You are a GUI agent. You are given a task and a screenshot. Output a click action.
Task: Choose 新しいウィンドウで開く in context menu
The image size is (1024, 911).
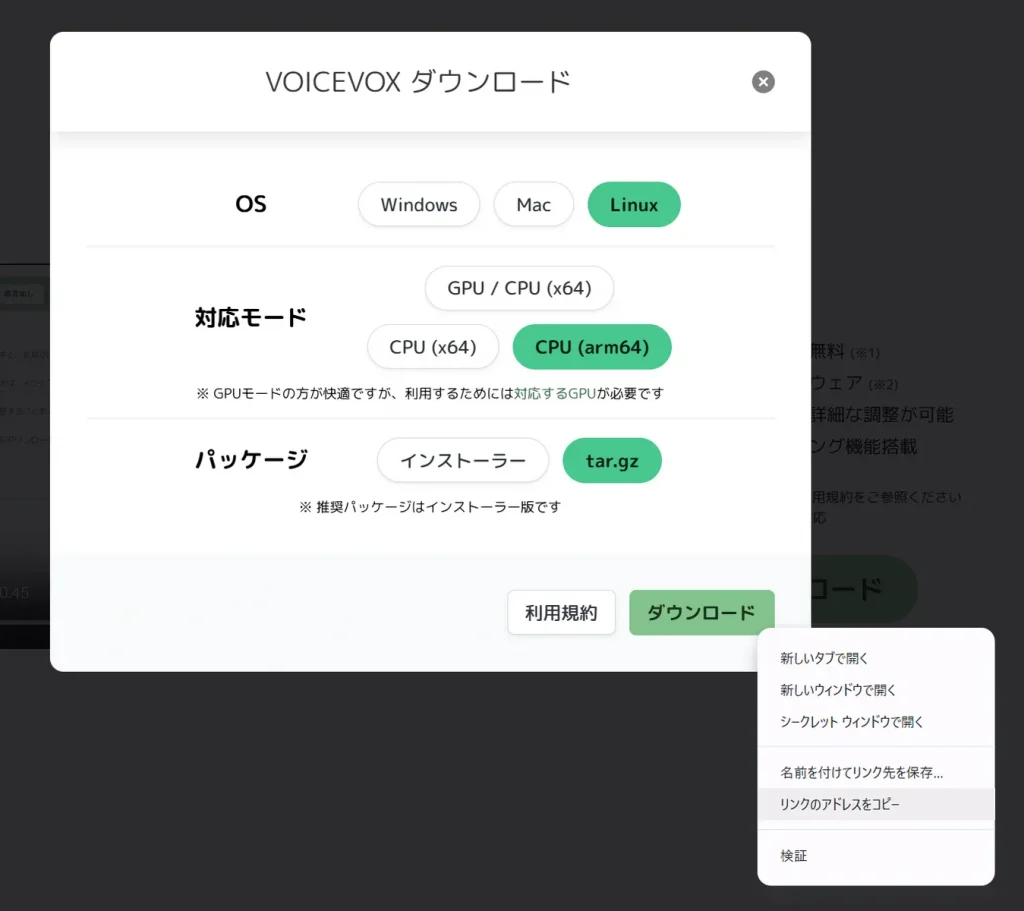(876, 690)
